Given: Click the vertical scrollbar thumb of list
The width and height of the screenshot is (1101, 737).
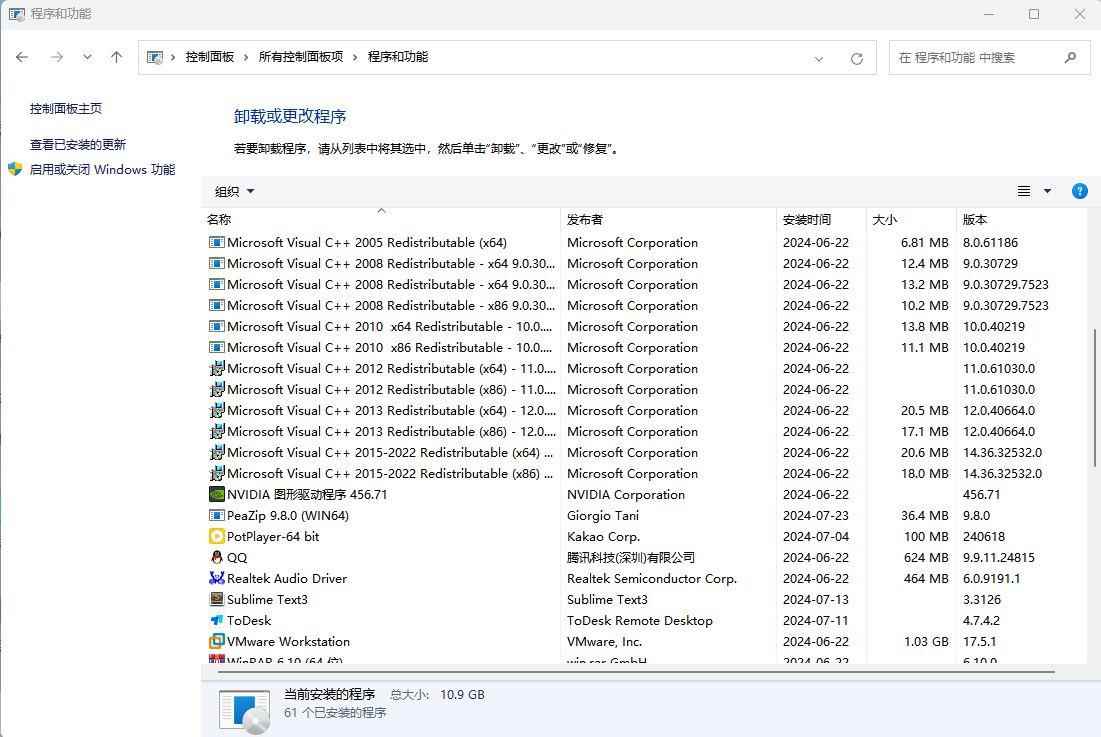Looking at the screenshot, I should (1095, 397).
